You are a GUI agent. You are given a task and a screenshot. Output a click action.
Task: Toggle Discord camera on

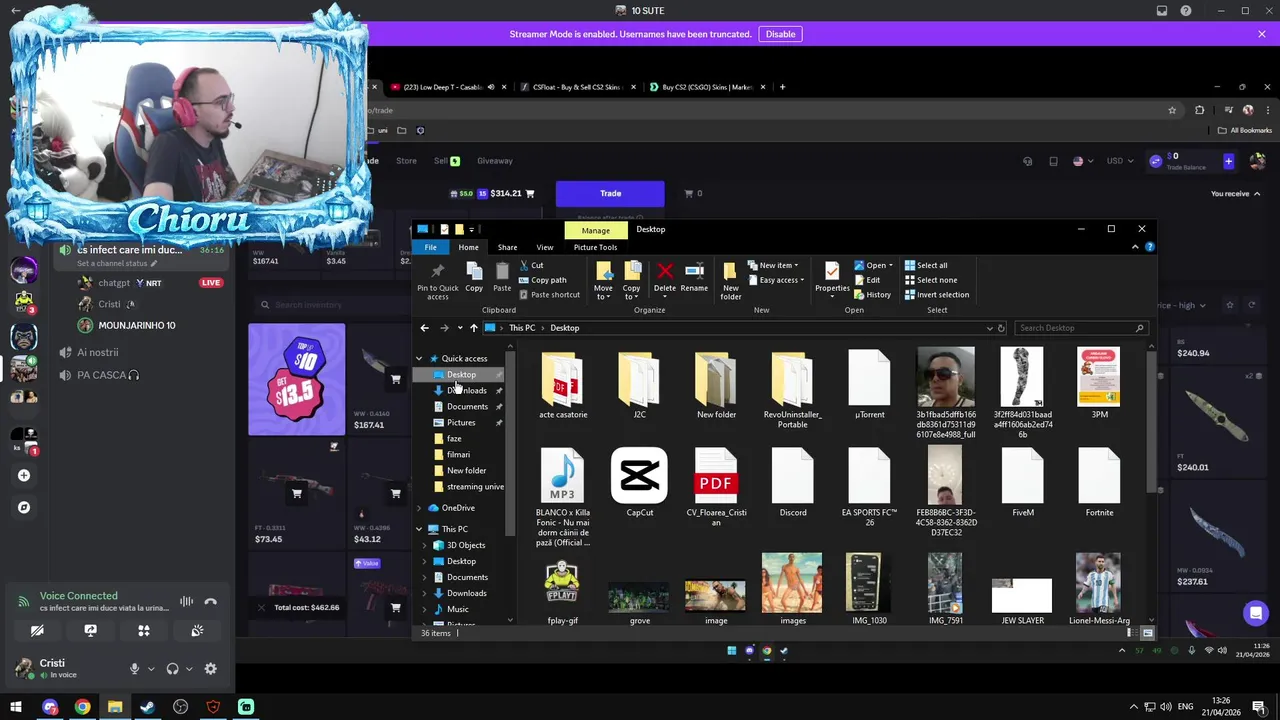click(x=38, y=631)
